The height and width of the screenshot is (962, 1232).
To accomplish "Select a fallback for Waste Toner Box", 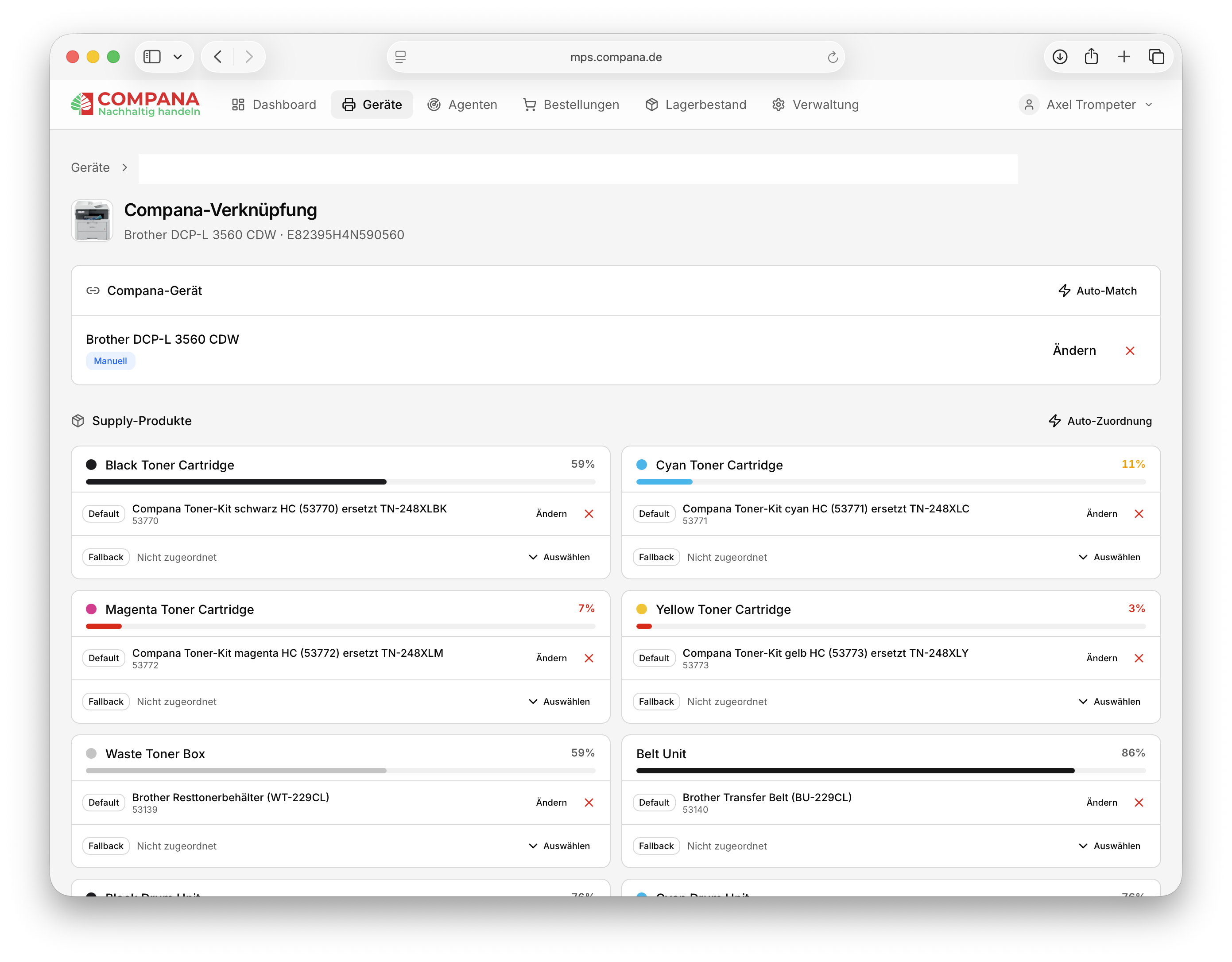I will tap(559, 846).
